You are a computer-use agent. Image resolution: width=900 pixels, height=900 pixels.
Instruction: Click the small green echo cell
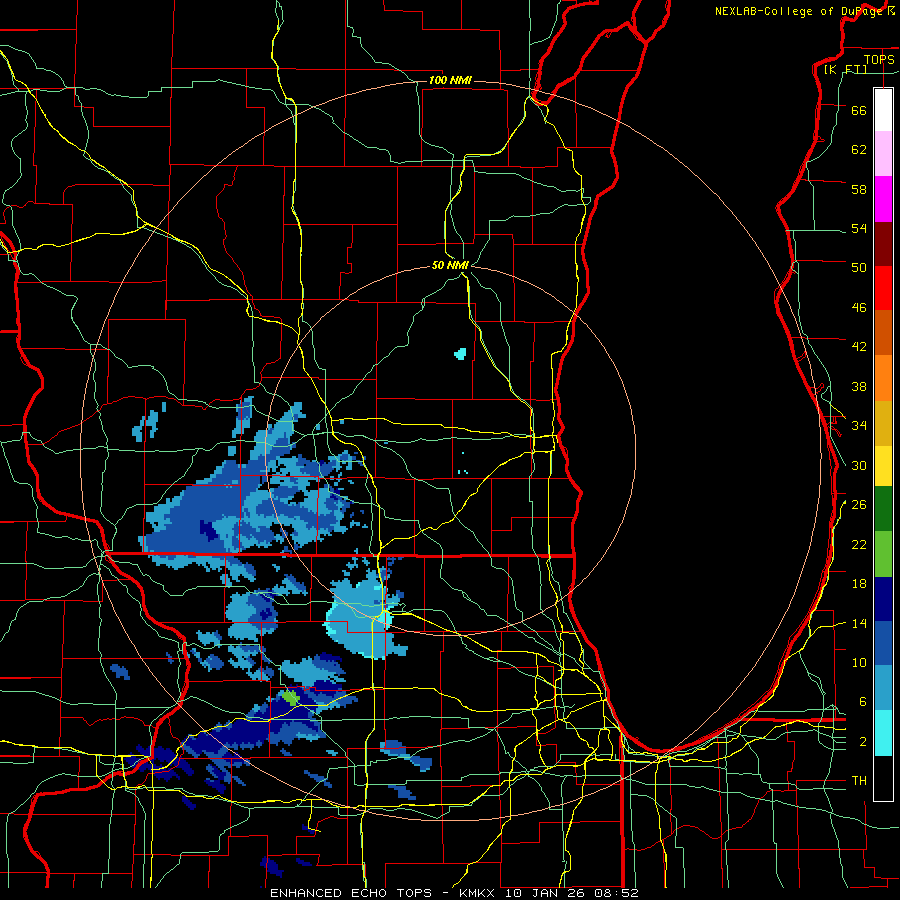pyautogui.click(x=290, y=698)
